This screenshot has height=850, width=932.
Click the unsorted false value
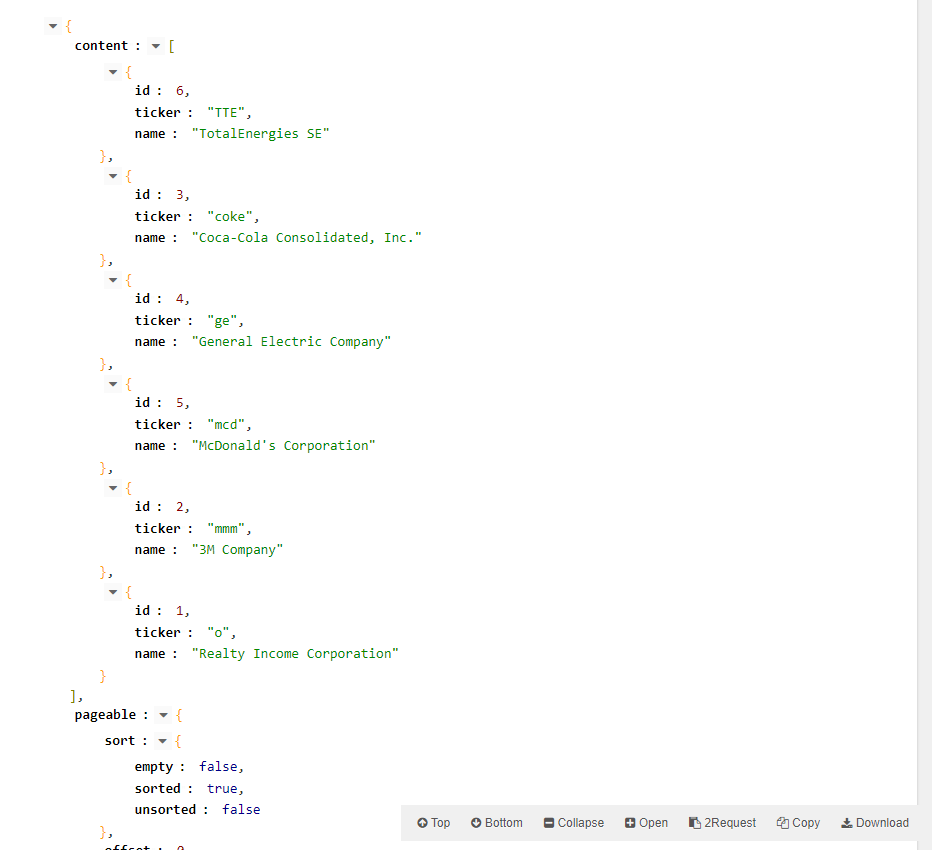241,810
